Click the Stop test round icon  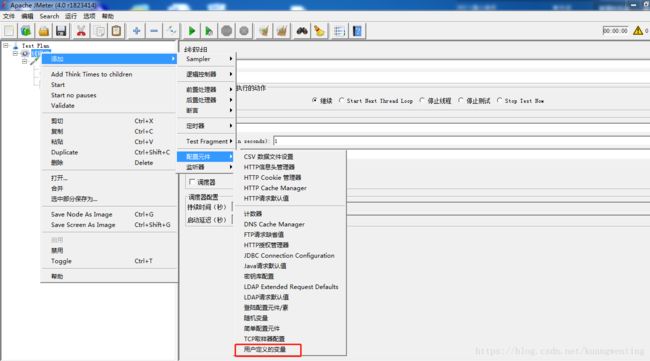point(226,31)
